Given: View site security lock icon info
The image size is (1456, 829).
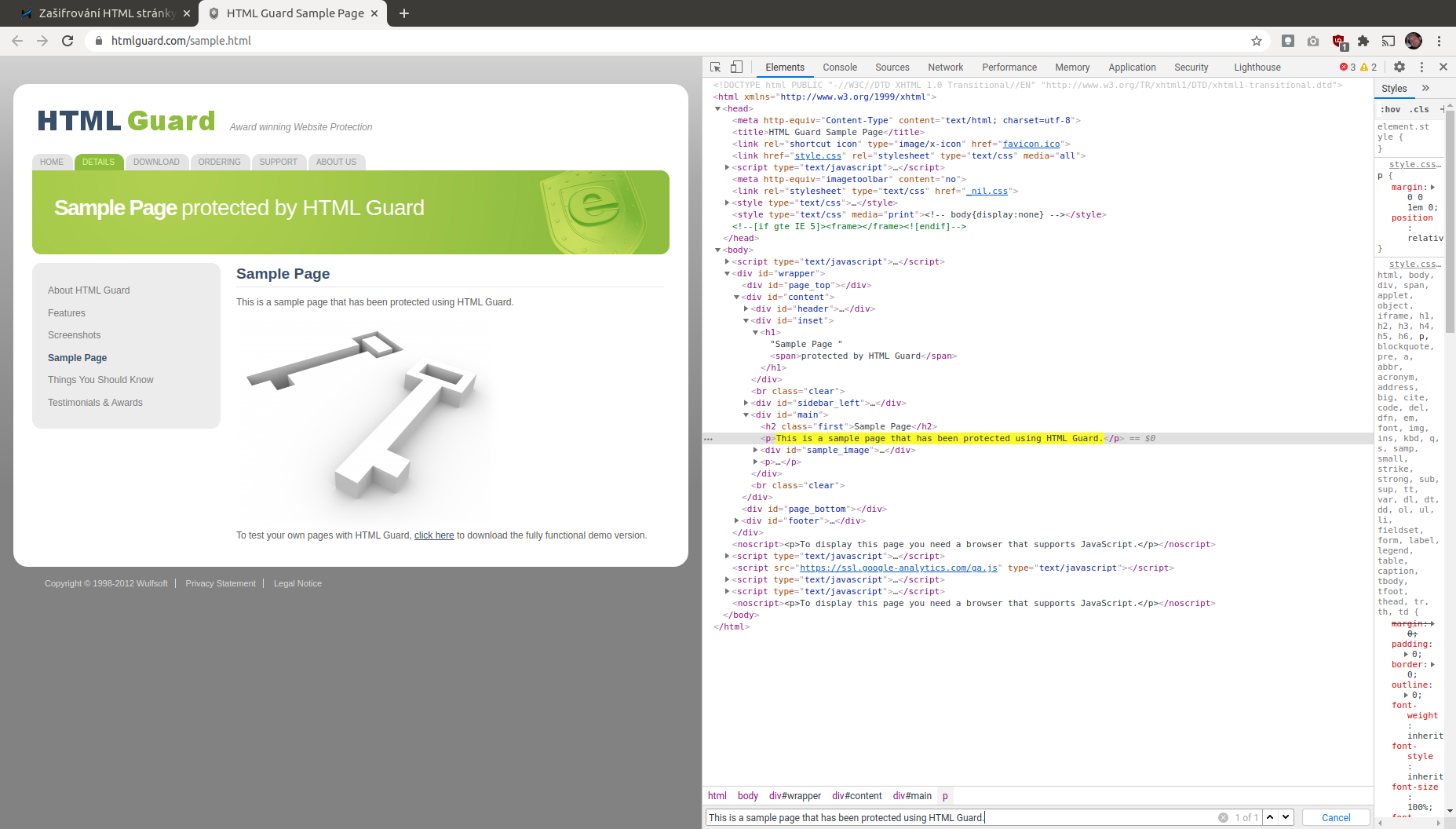Looking at the screenshot, I should [x=98, y=41].
